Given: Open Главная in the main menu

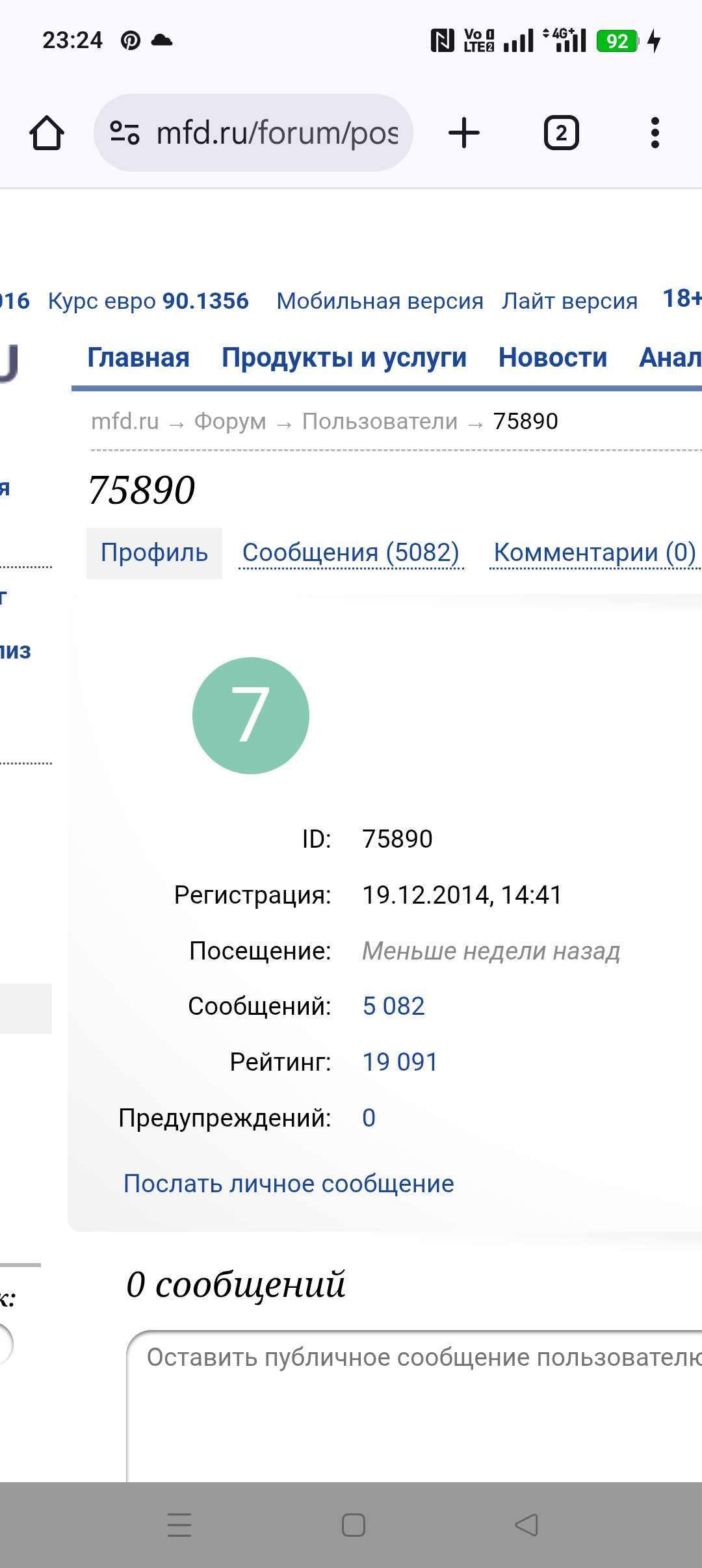Looking at the screenshot, I should pos(138,358).
